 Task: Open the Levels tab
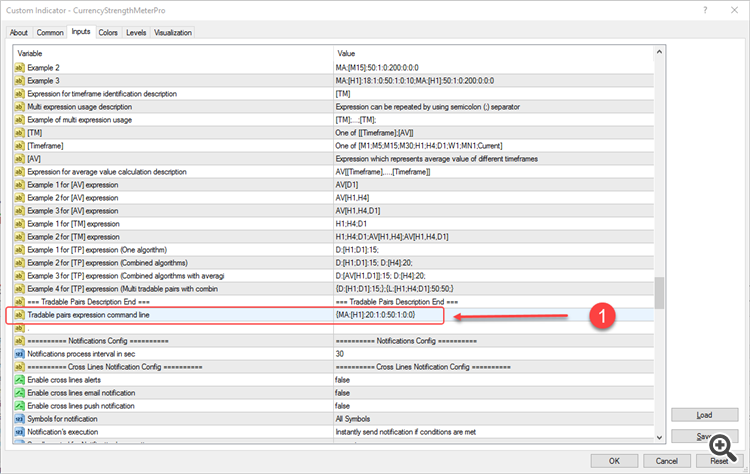pos(136,33)
